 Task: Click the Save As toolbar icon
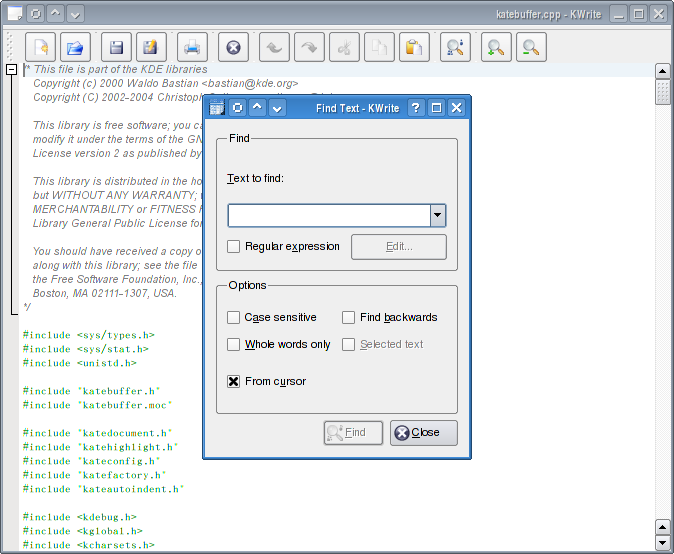click(151, 47)
